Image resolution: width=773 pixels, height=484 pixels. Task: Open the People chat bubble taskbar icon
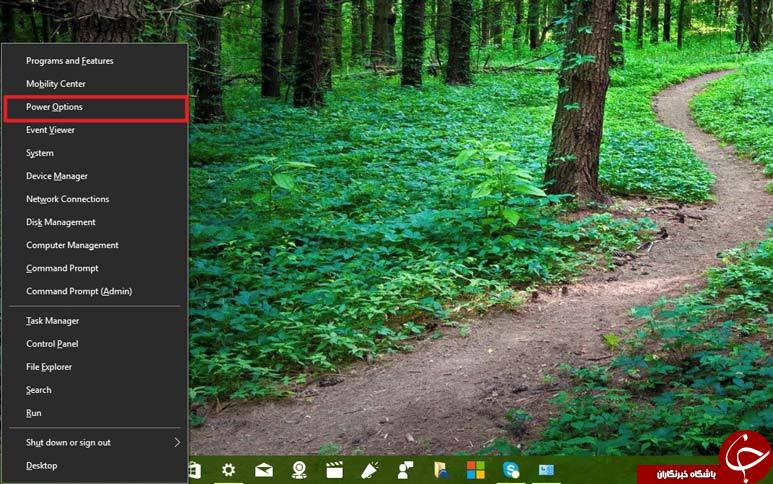tap(405, 470)
